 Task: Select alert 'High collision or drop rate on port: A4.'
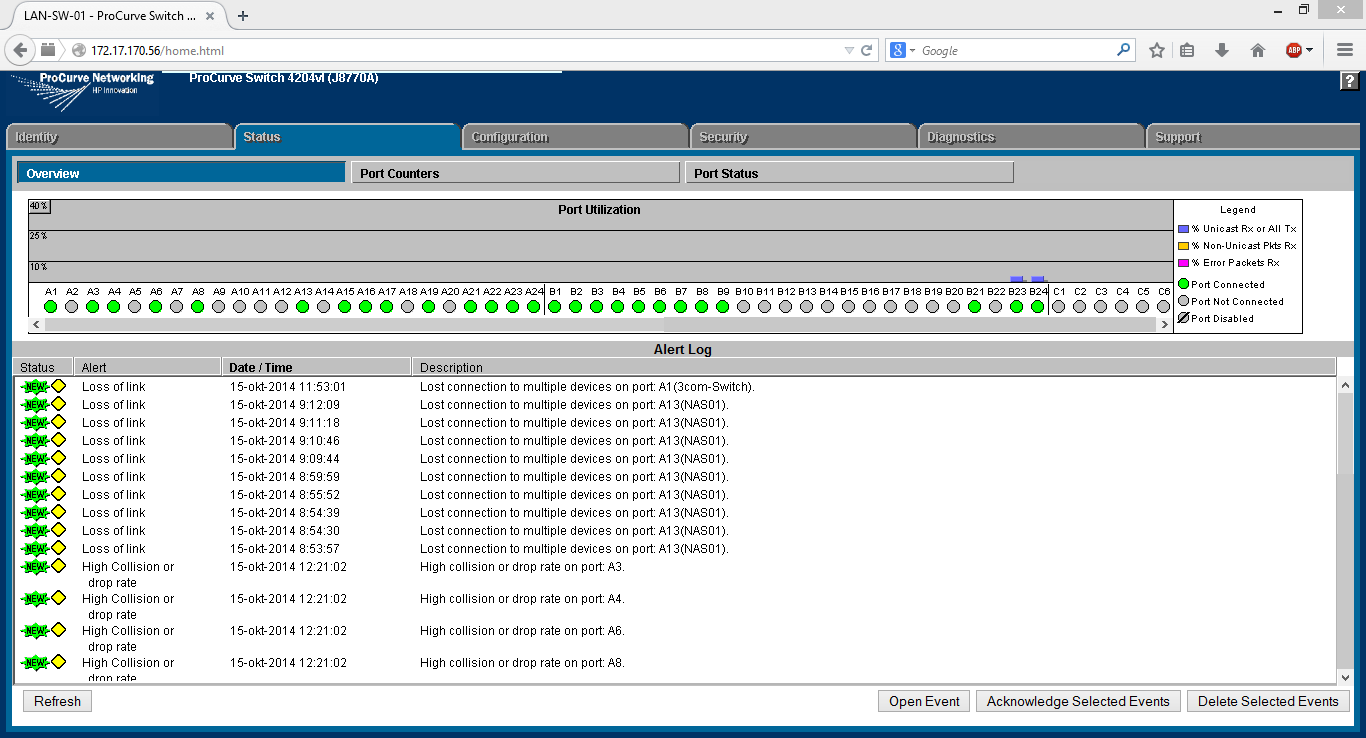675,606
